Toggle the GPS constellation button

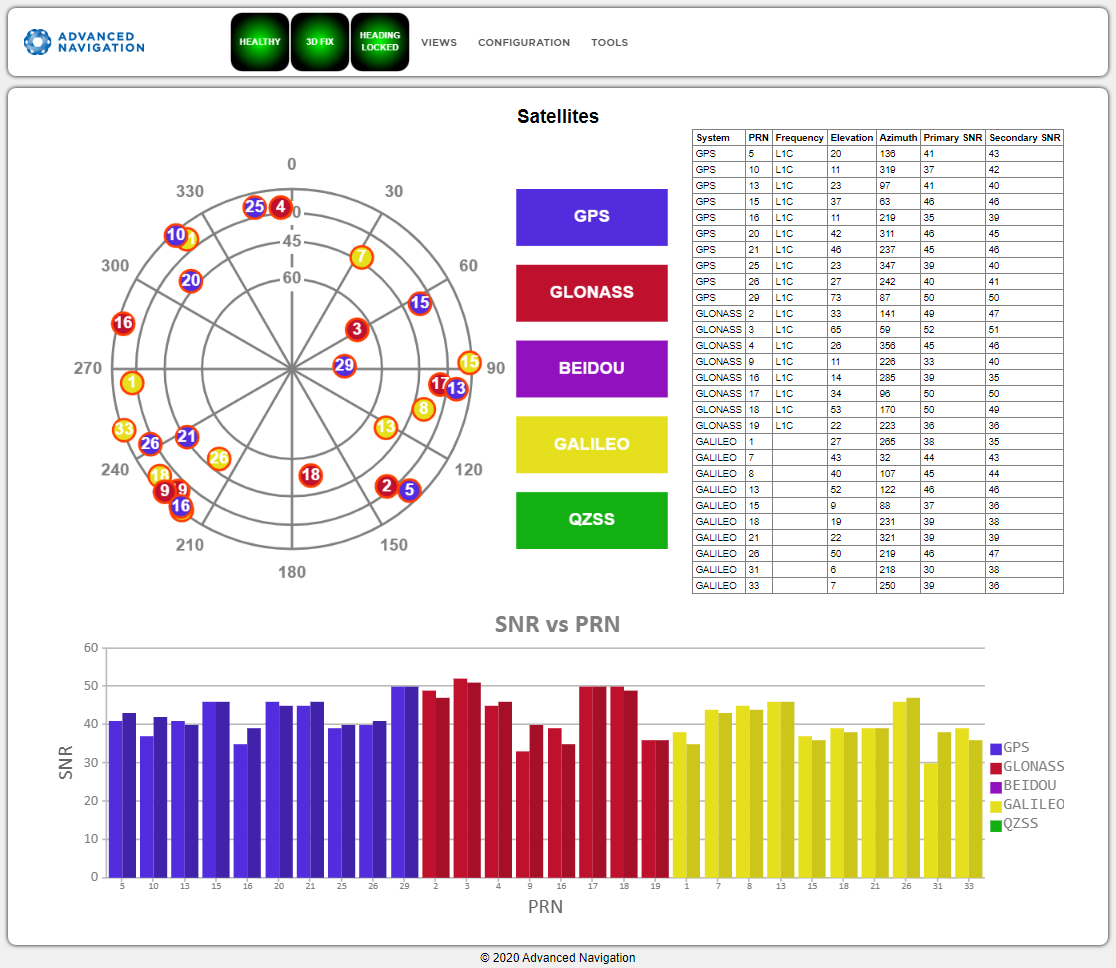click(591, 217)
